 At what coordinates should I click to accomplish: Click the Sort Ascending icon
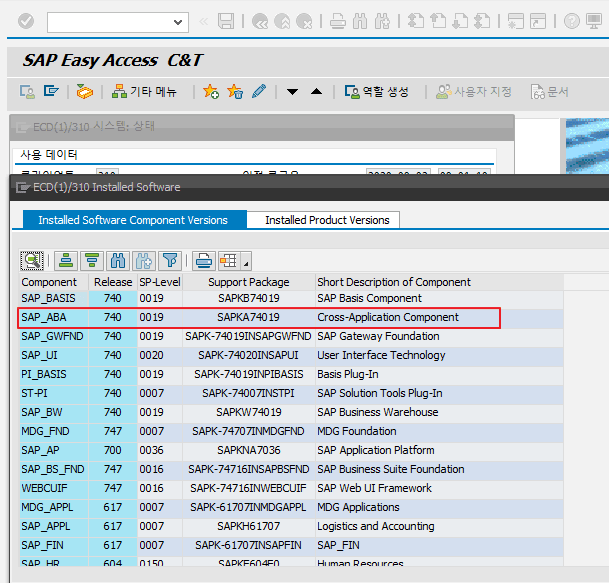click(x=66, y=260)
